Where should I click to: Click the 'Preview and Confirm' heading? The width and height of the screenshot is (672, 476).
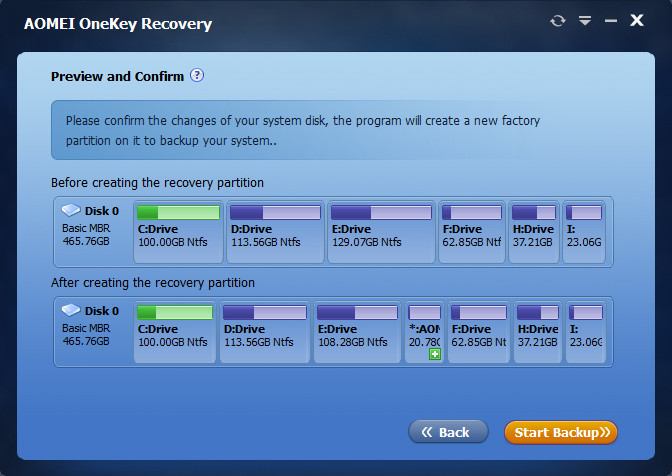pos(117,76)
